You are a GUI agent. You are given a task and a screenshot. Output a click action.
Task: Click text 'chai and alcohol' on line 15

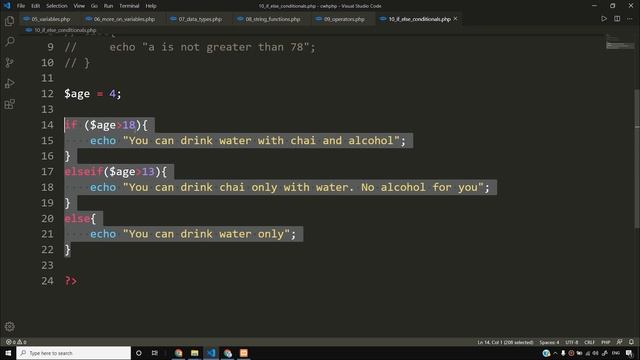click(x=342, y=140)
